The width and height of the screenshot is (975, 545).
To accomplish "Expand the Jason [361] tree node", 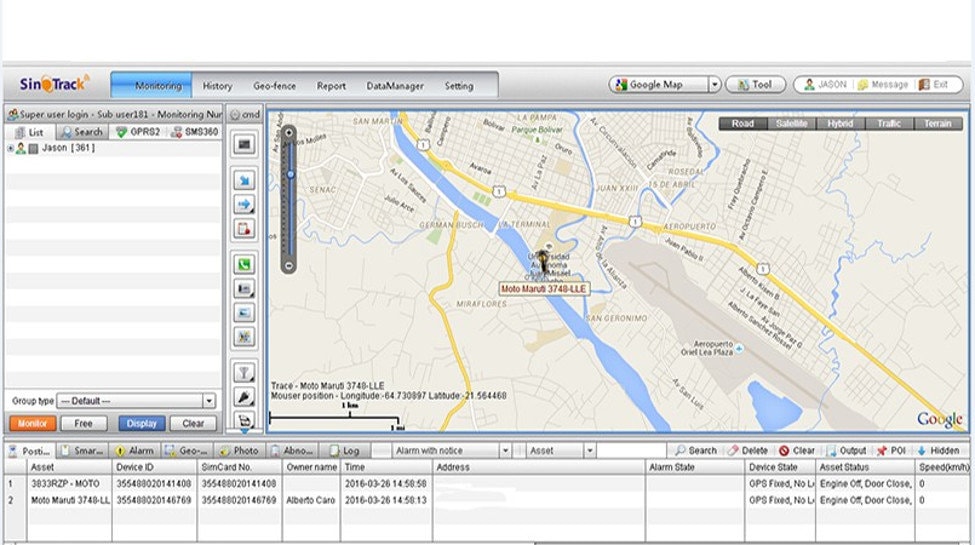I will point(10,148).
